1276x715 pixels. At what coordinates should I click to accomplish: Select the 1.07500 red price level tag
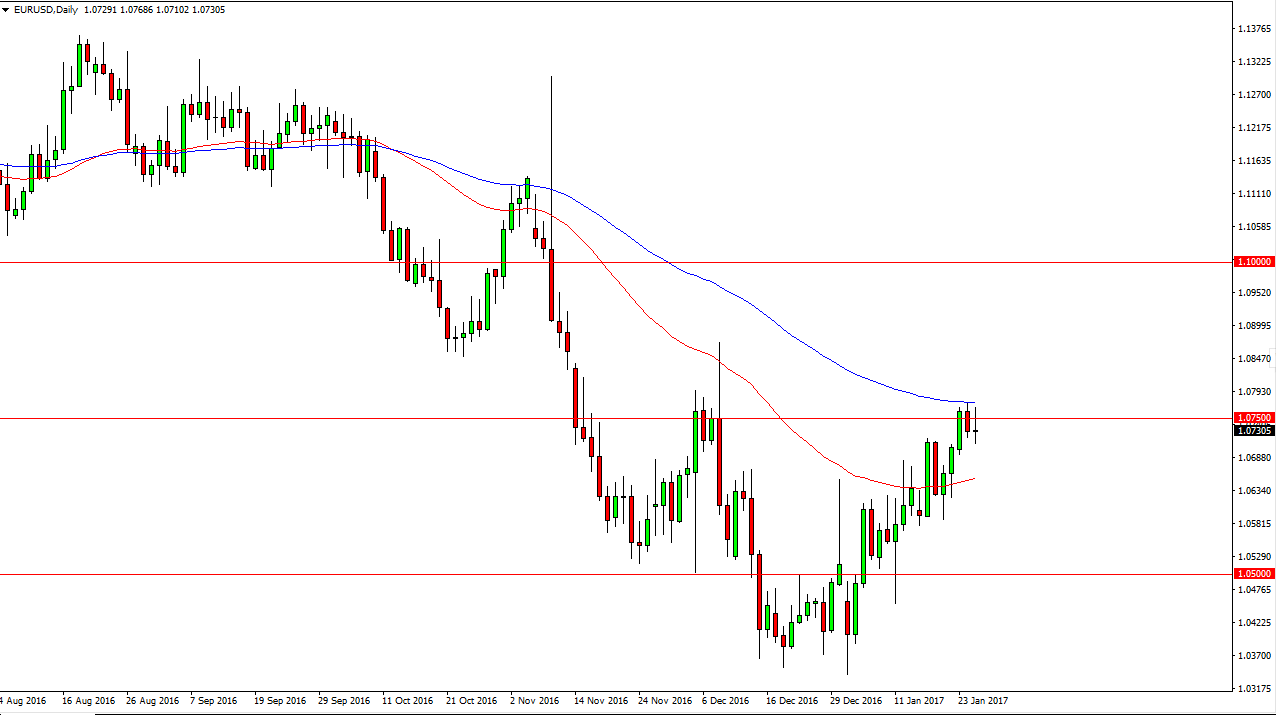point(1255,418)
